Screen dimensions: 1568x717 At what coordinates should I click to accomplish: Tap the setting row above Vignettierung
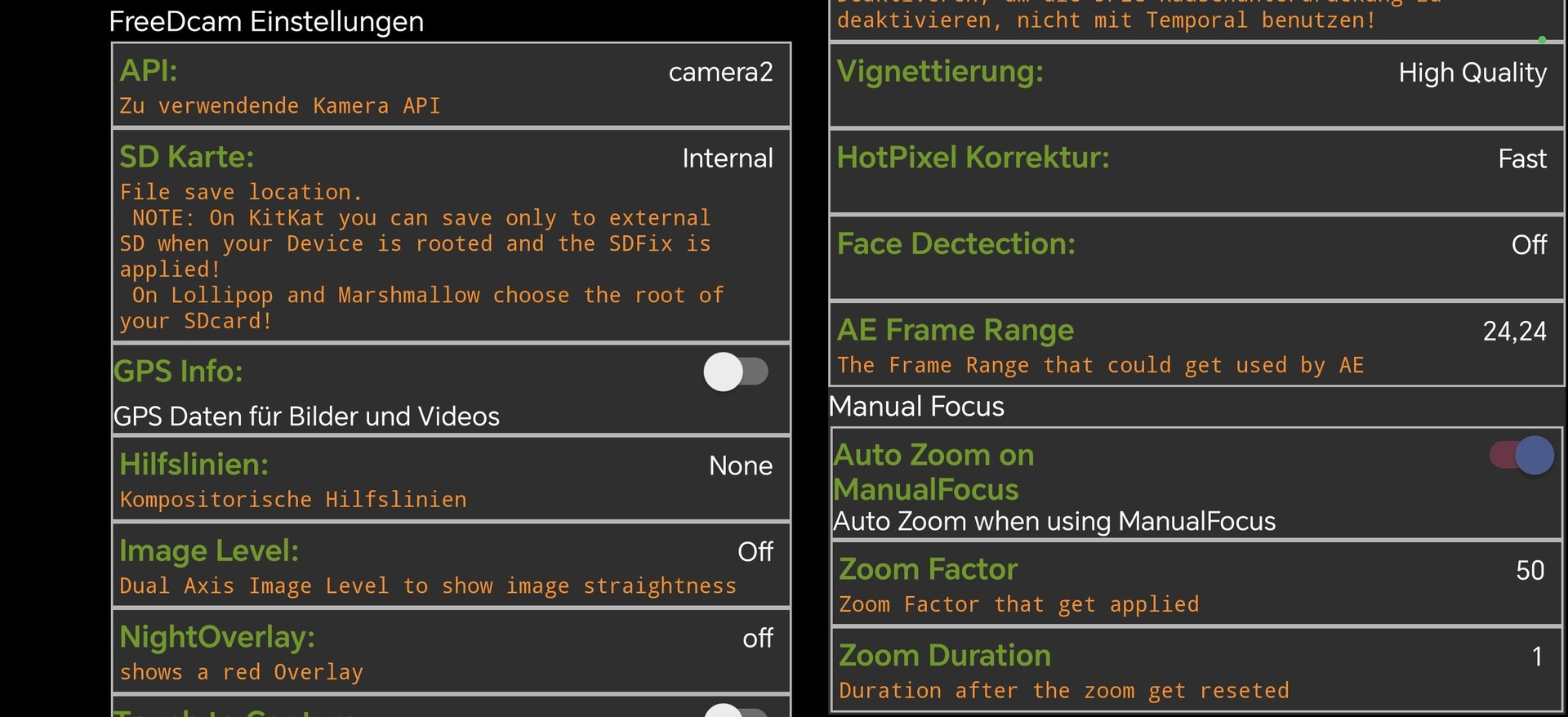pos(1196,18)
